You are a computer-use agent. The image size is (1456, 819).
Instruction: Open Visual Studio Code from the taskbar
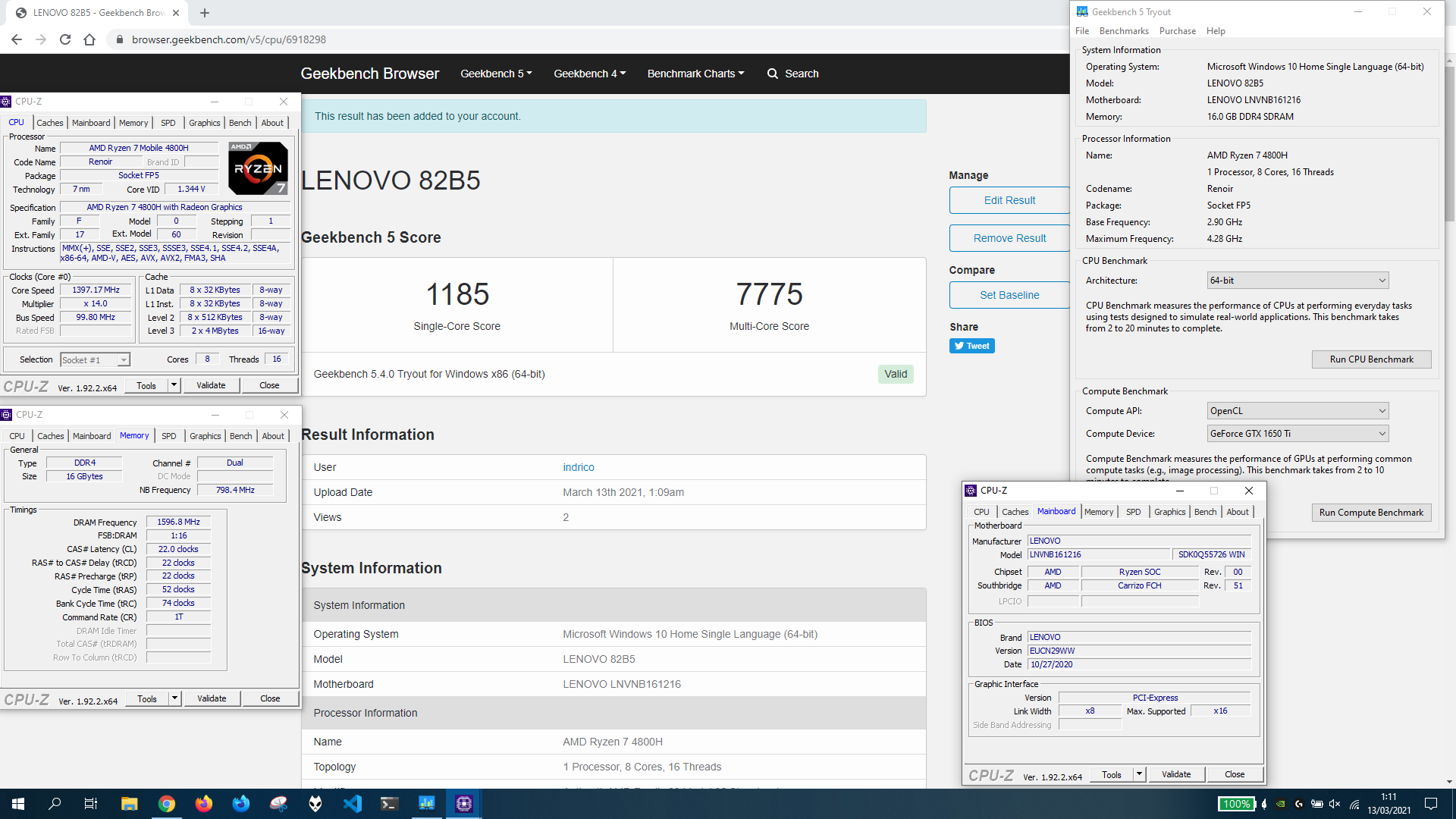click(x=353, y=804)
